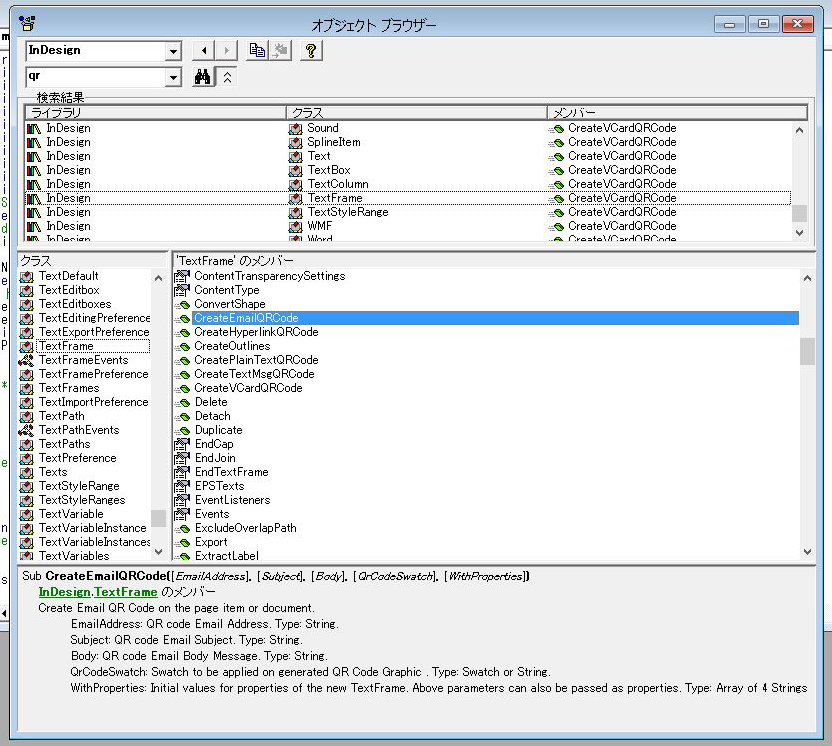The height and width of the screenshot is (746, 832).
Task: Click the クラス column header in results
Action: (x=417, y=112)
